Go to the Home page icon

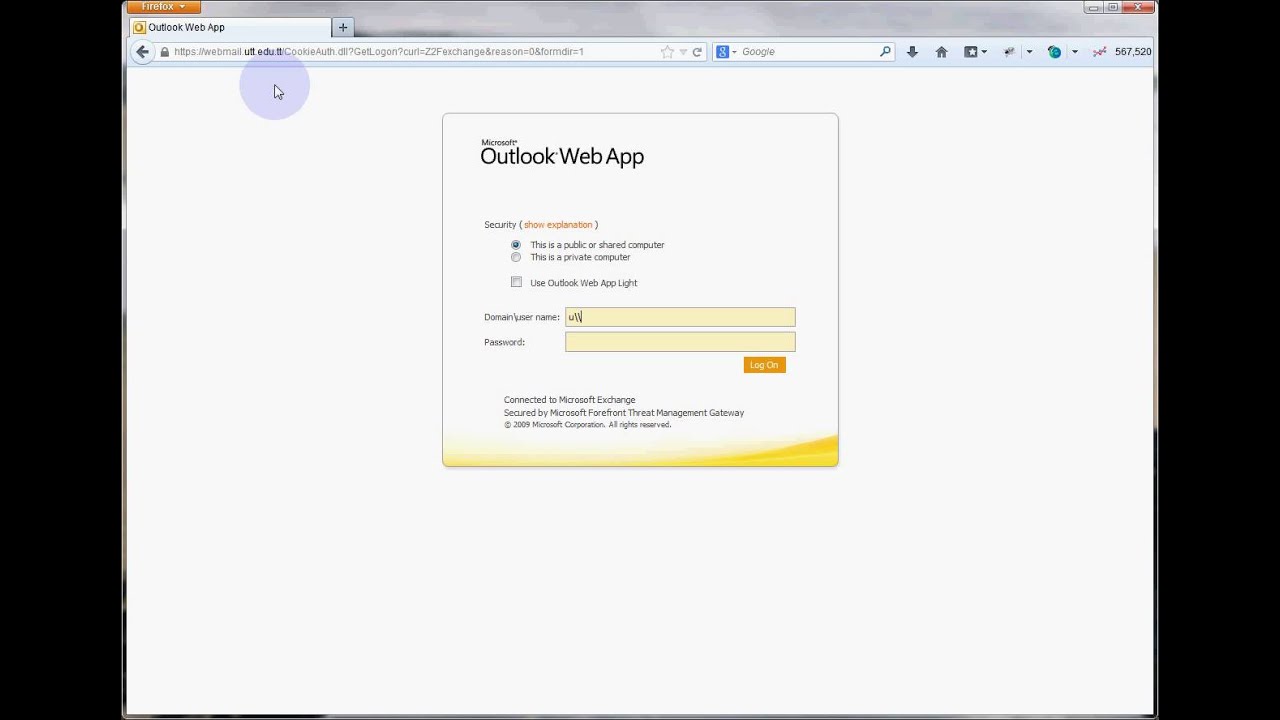click(941, 52)
